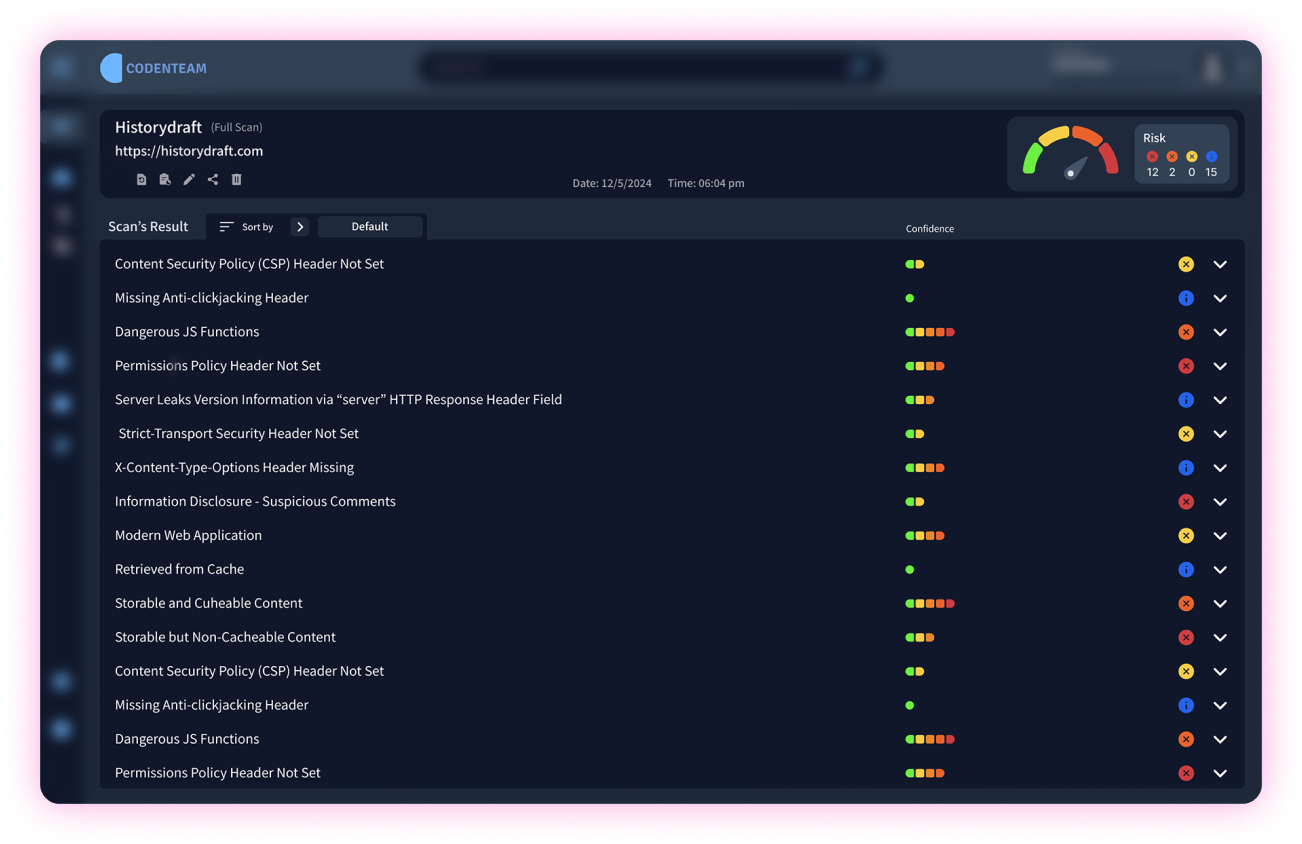Click the yellow risk icon on the Modern Web Application row
The image size is (1302, 844).
(1186, 536)
